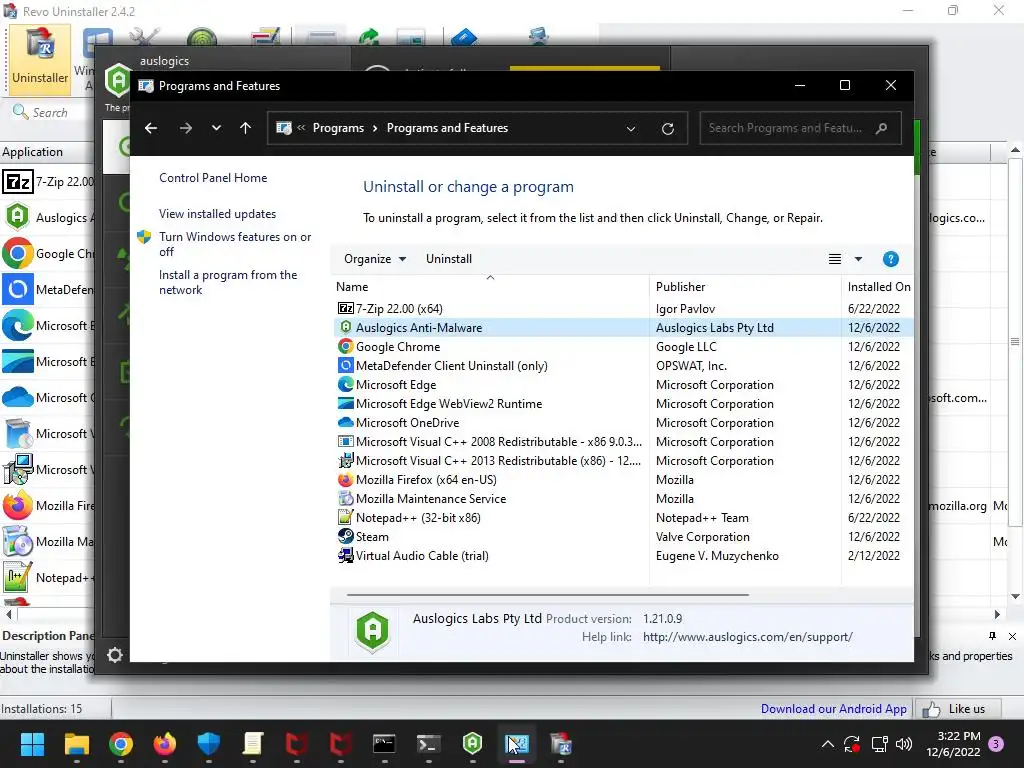Switch to Auslogics Anti-Malware taskbar icon

tap(472, 744)
